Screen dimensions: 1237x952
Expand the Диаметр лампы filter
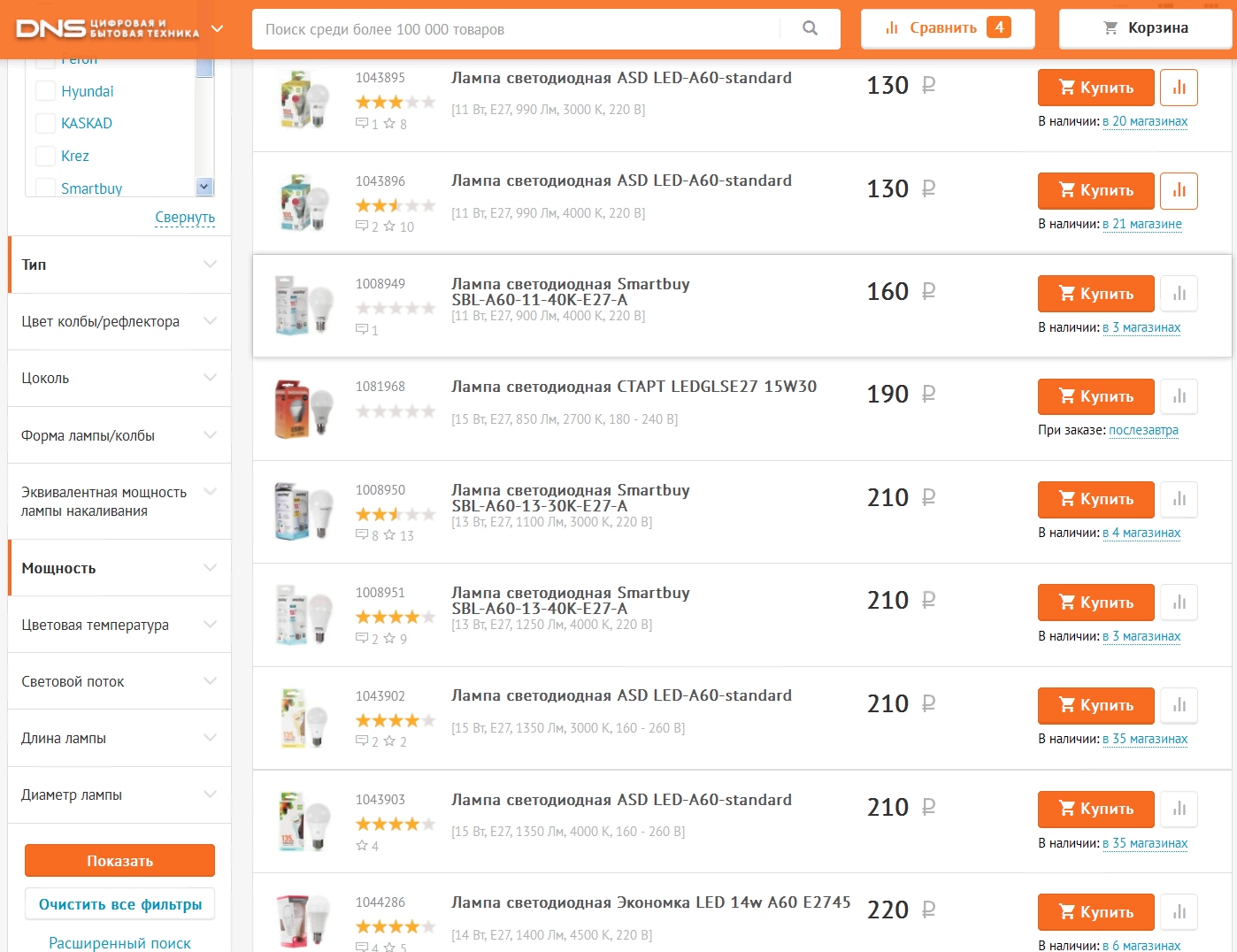[x=119, y=795]
